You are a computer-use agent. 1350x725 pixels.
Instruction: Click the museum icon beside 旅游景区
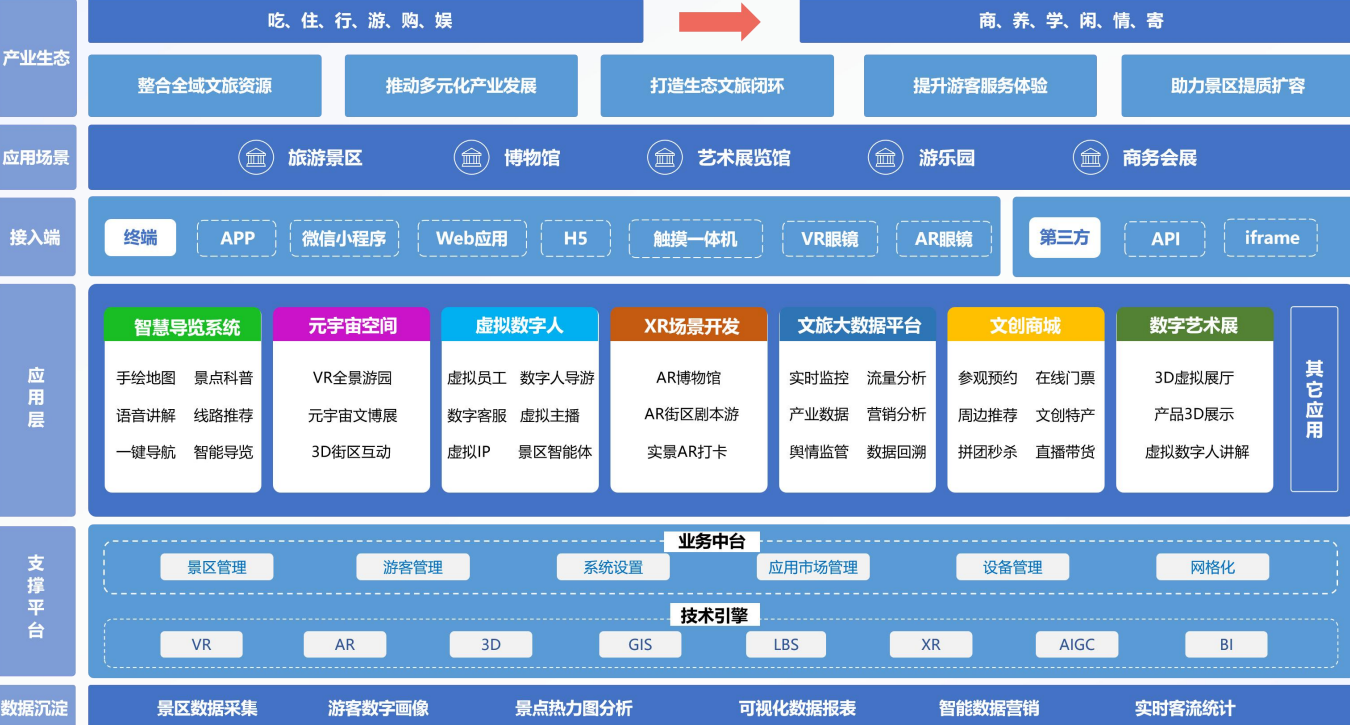pyautogui.click(x=256, y=158)
